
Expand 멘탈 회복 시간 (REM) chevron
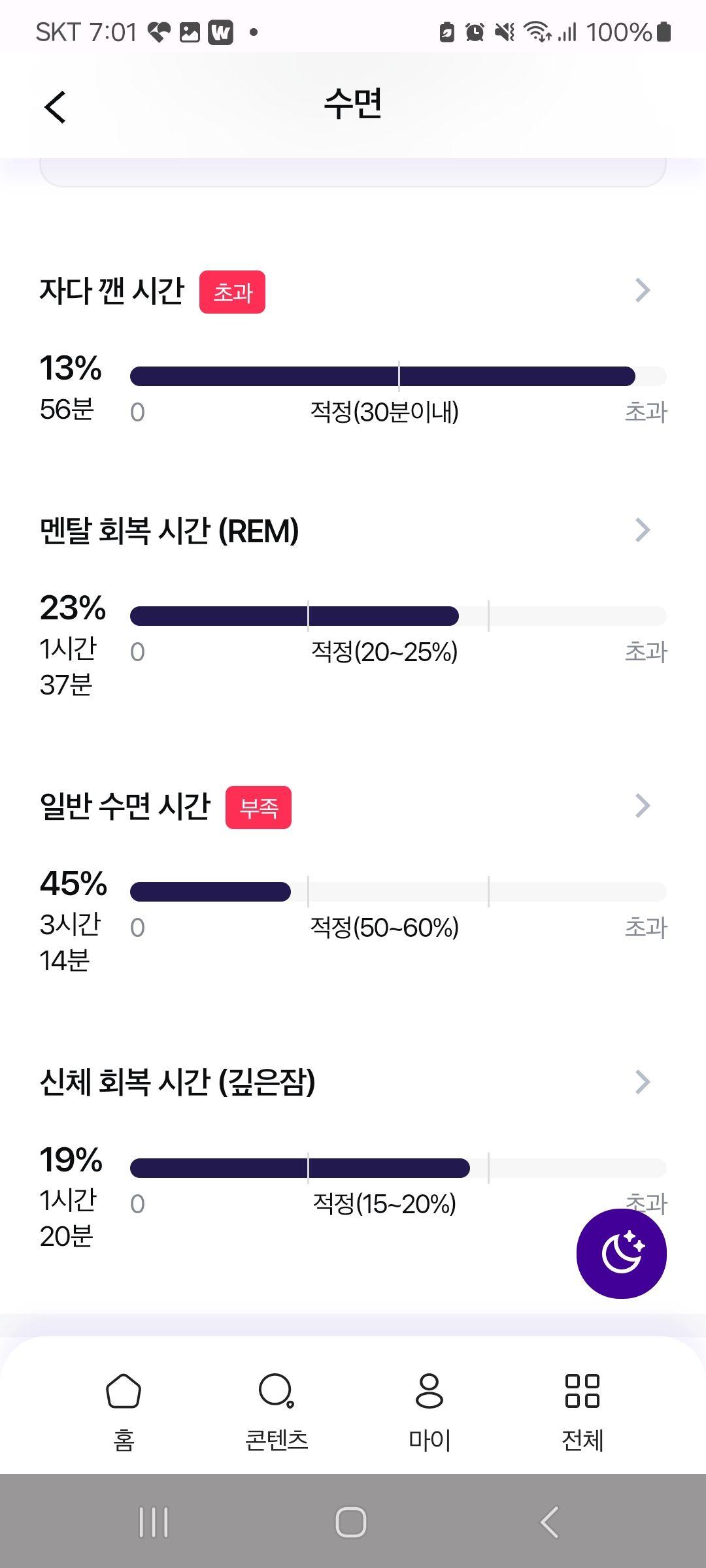point(643,531)
